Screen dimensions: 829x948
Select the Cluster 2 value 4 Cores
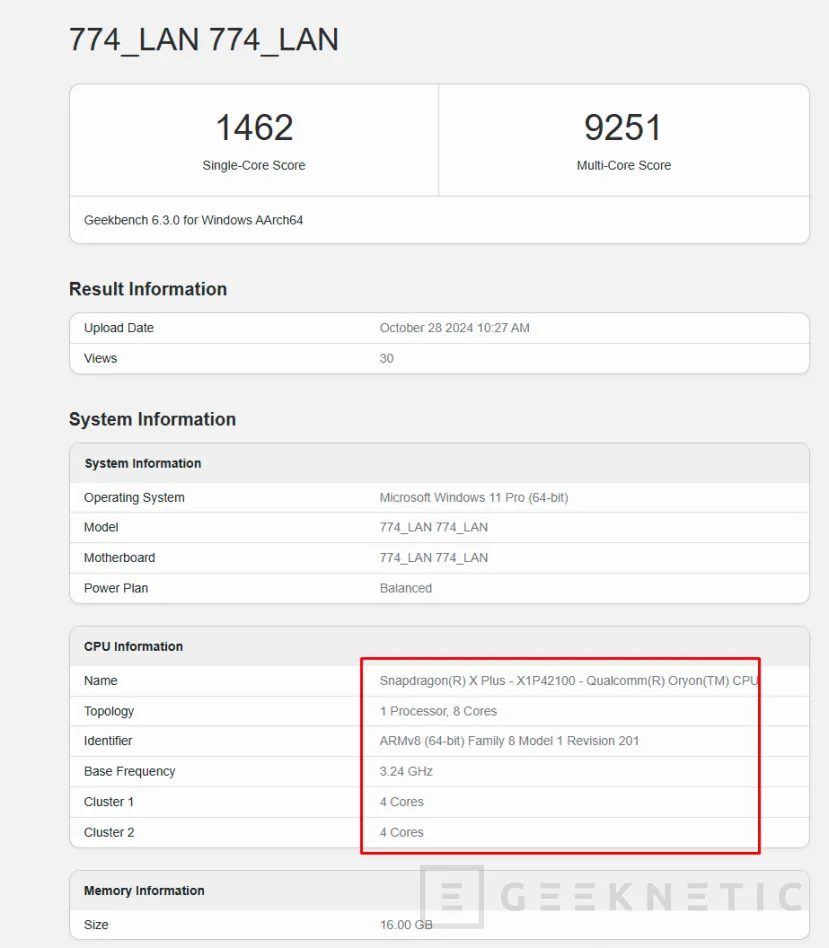(401, 833)
